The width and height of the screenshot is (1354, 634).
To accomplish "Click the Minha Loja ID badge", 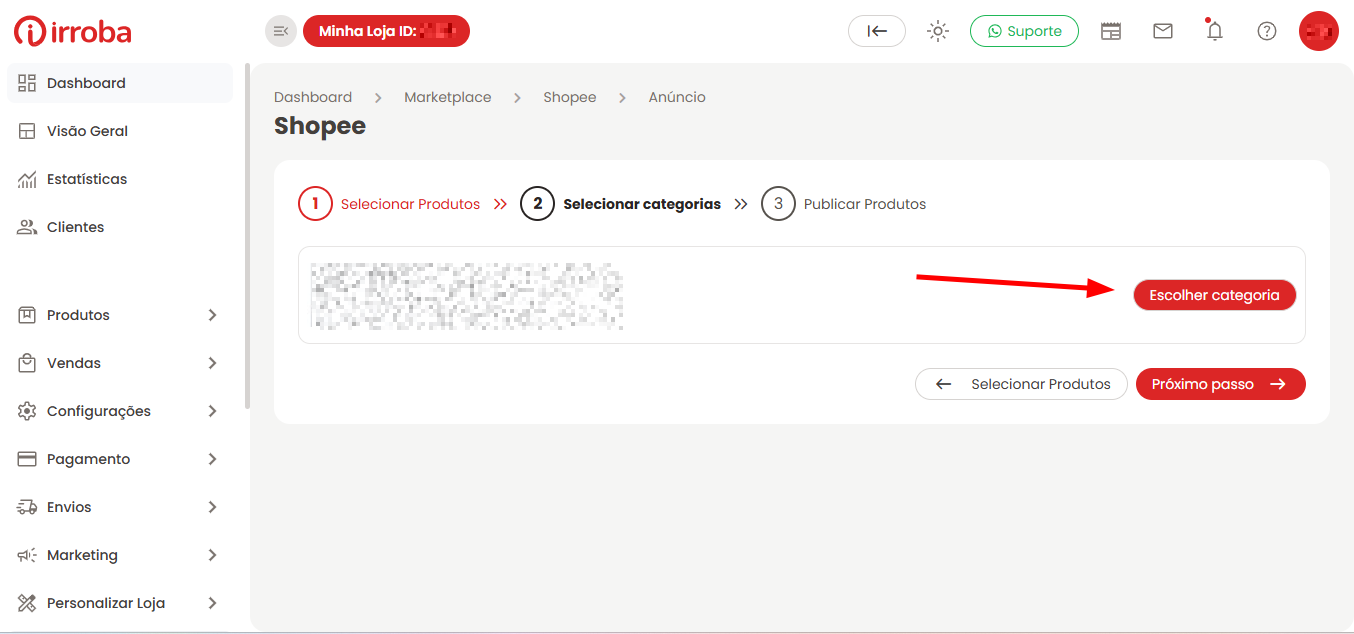I will pyautogui.click(x=386, y=31).
